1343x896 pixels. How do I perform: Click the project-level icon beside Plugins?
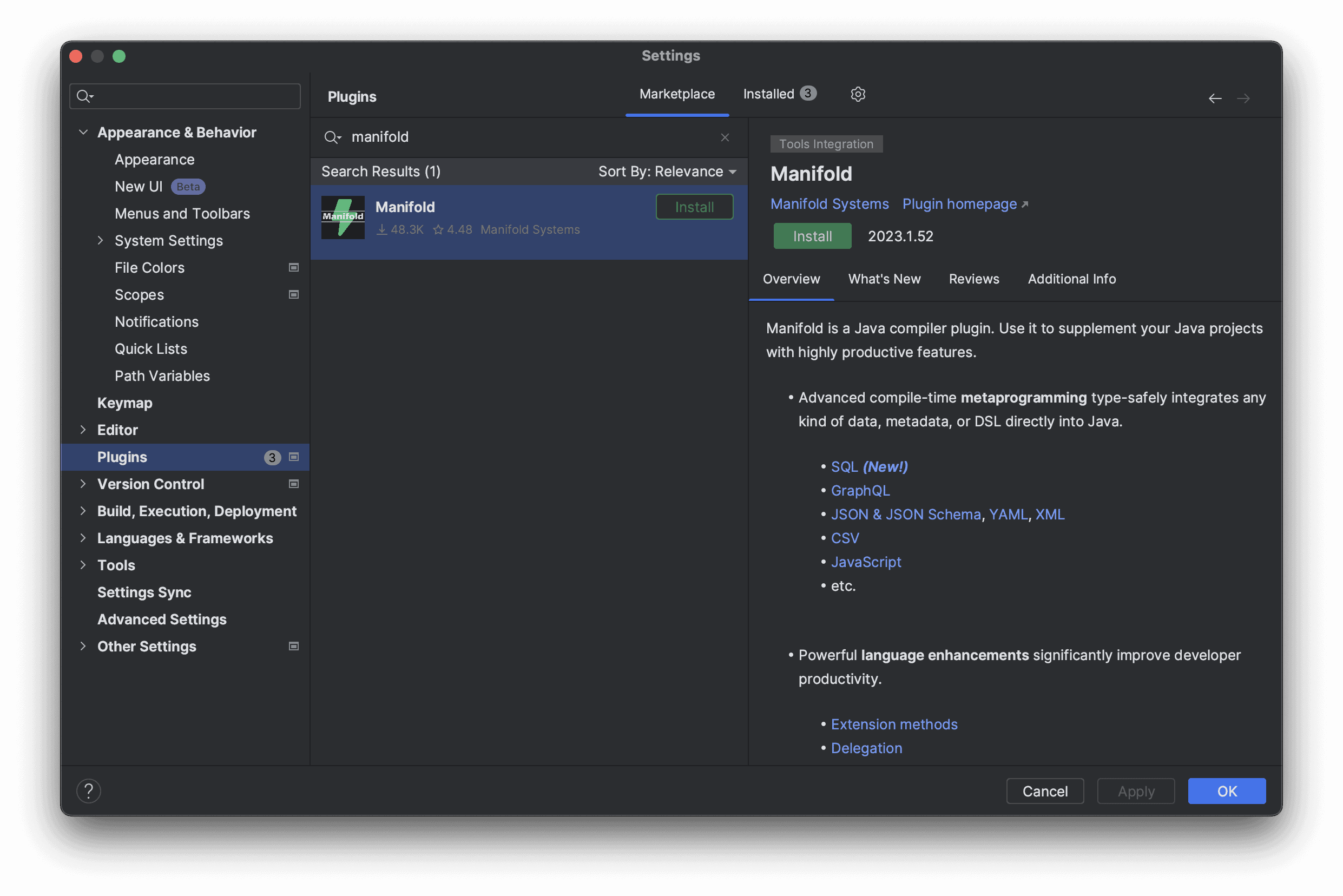(294, 457)
